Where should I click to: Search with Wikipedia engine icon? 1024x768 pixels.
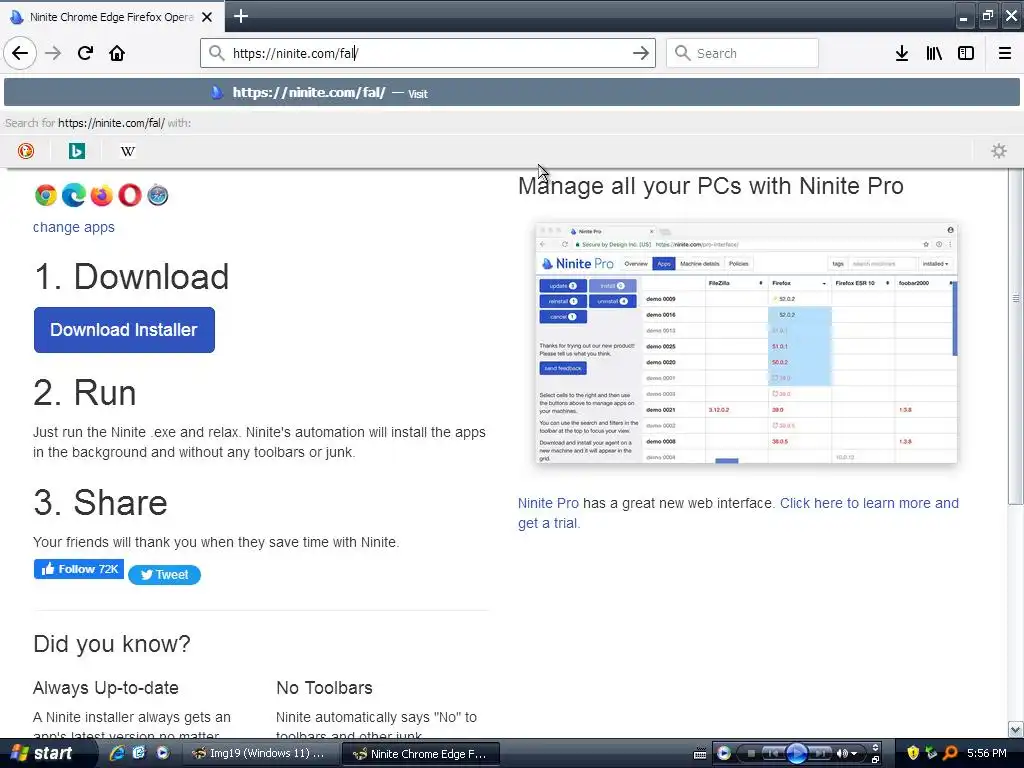click(x=128, y=151)
